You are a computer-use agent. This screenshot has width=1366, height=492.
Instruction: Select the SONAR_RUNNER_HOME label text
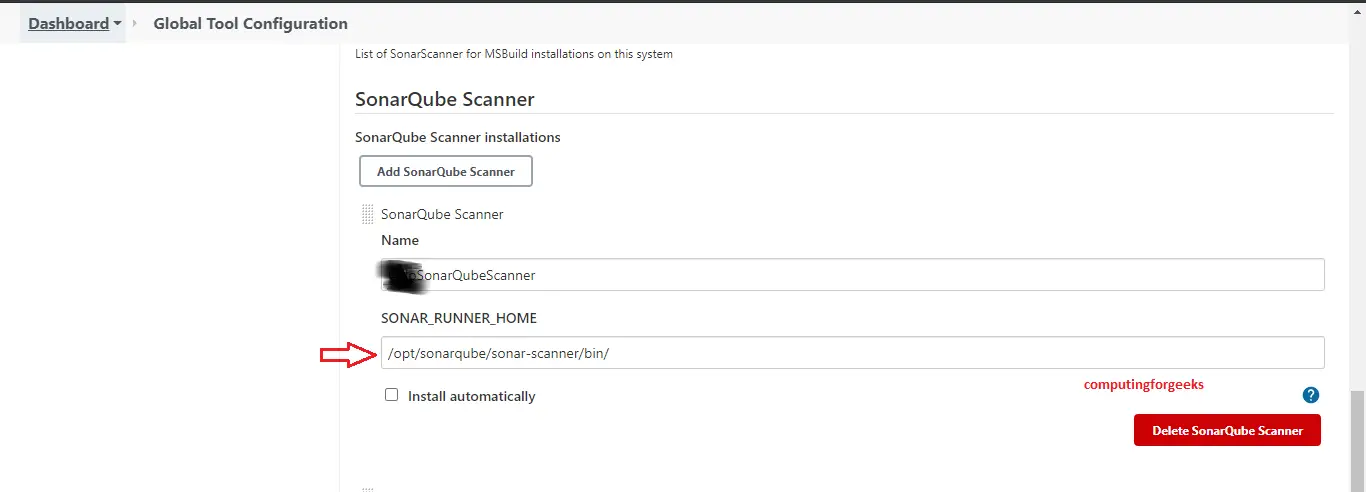pyautogui.click(x=459, y=318)
